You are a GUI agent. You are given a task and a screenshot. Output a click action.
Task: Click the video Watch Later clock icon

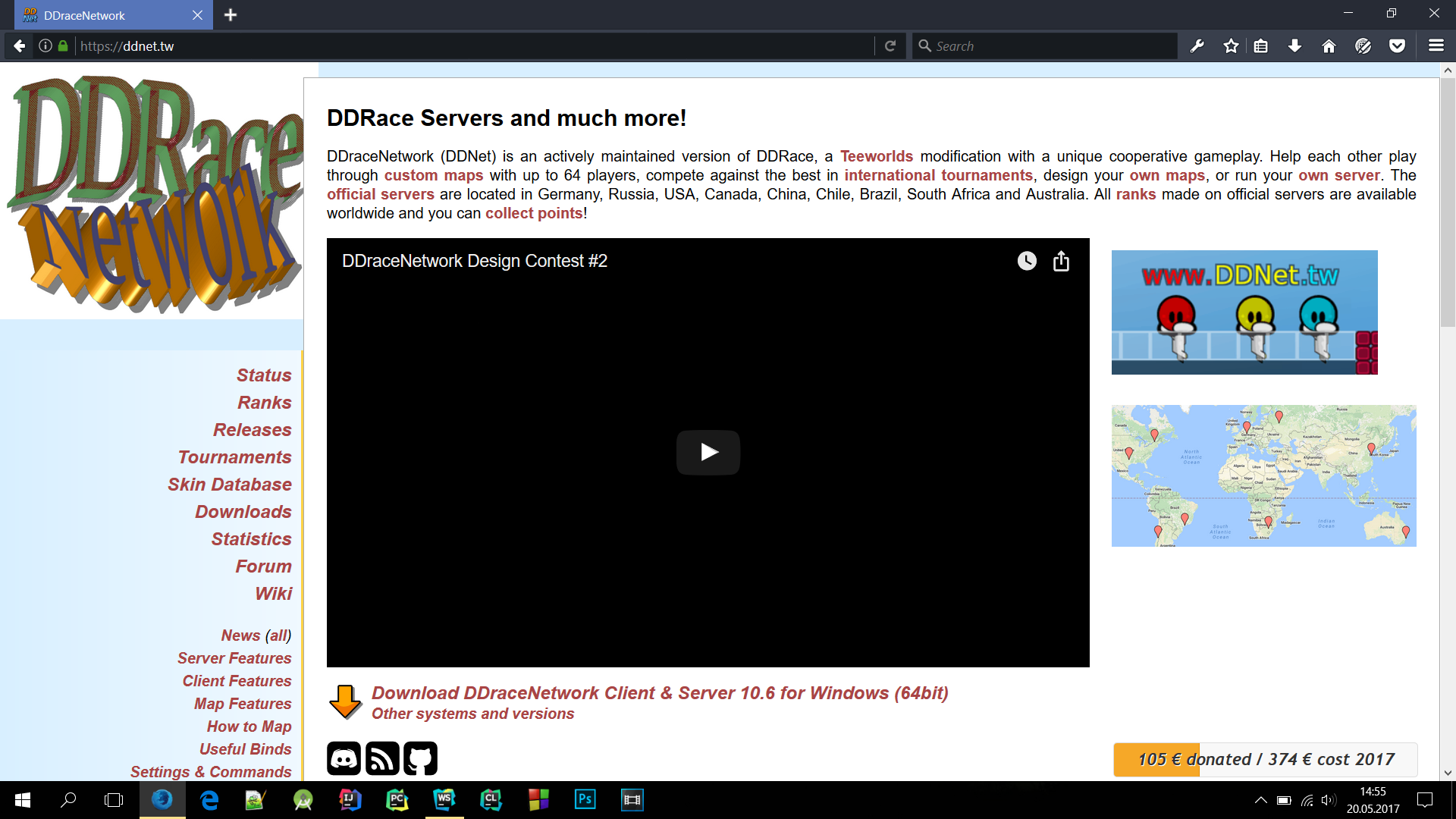point(1027,262)
